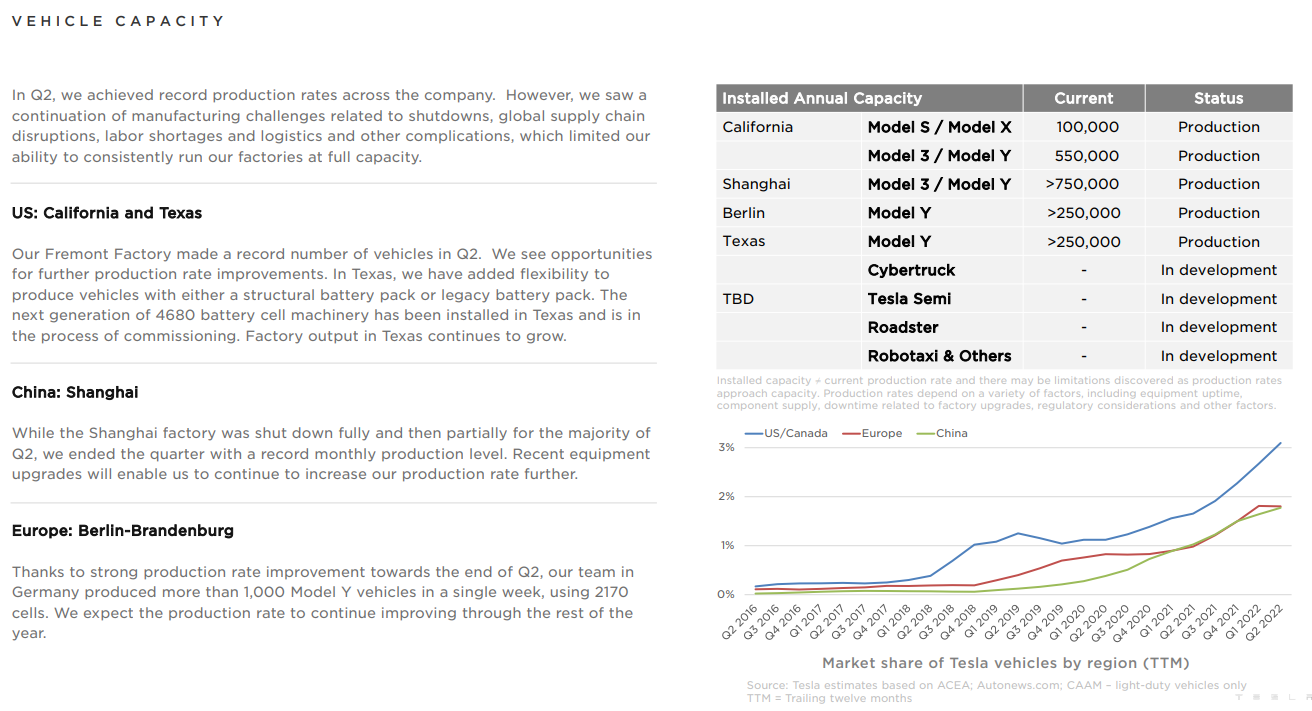Click the paragraph starting 'In Q2, we achieved'
The image size is (1312, 711).
331,126
